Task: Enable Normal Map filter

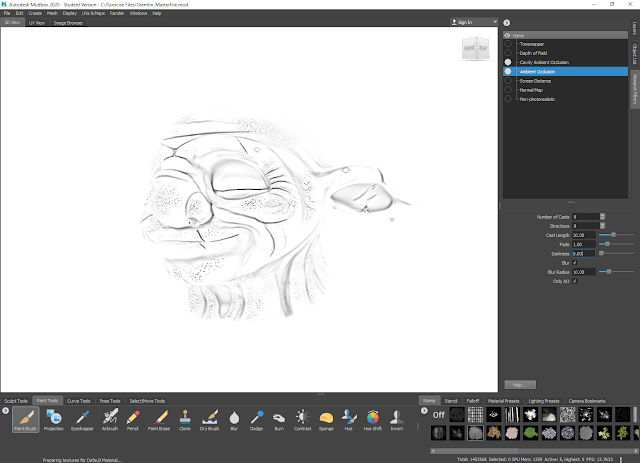Action: (x=508, y=90)
